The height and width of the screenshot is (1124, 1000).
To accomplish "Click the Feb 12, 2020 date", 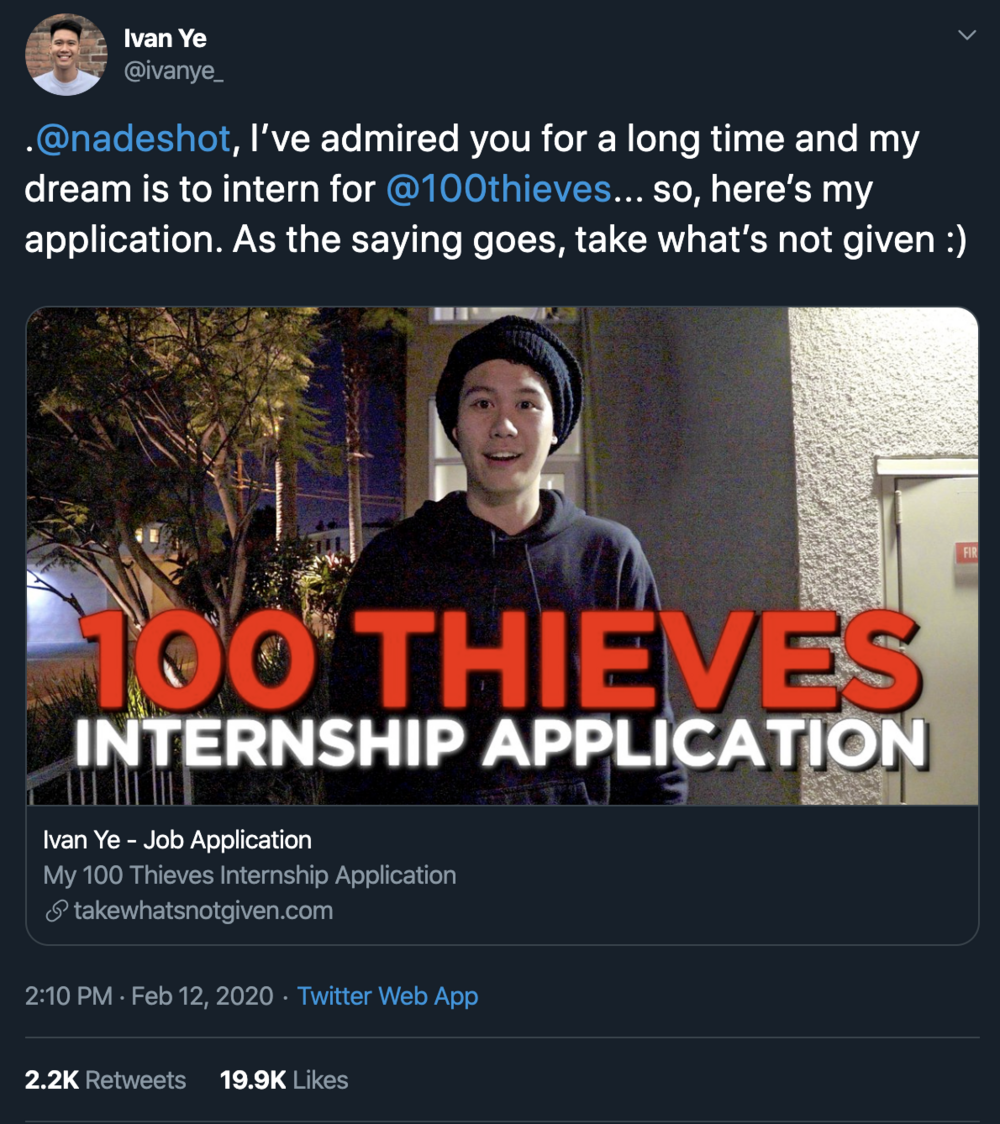I will 202,996.
